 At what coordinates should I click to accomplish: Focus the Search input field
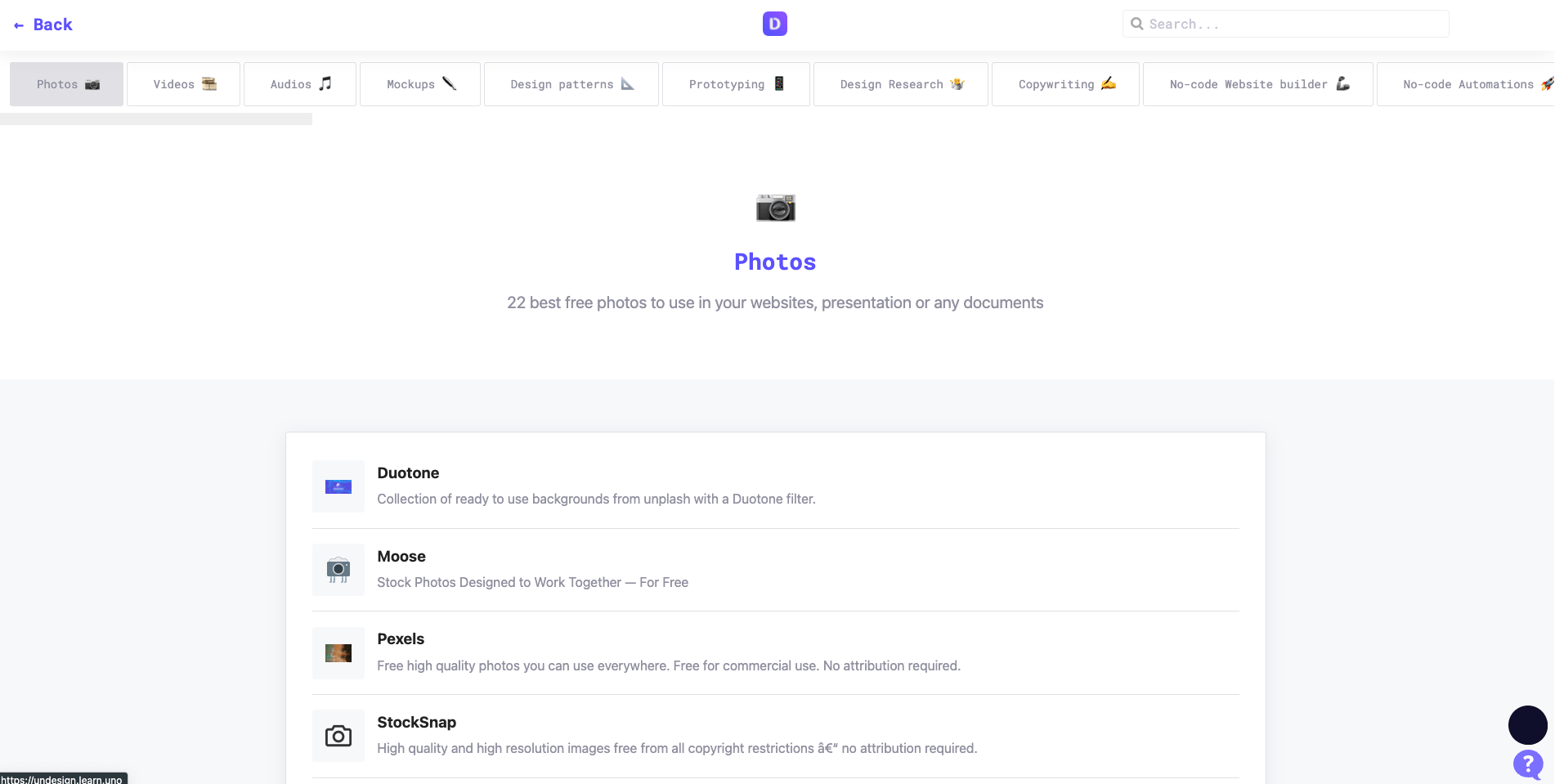tap(1285, 24)
